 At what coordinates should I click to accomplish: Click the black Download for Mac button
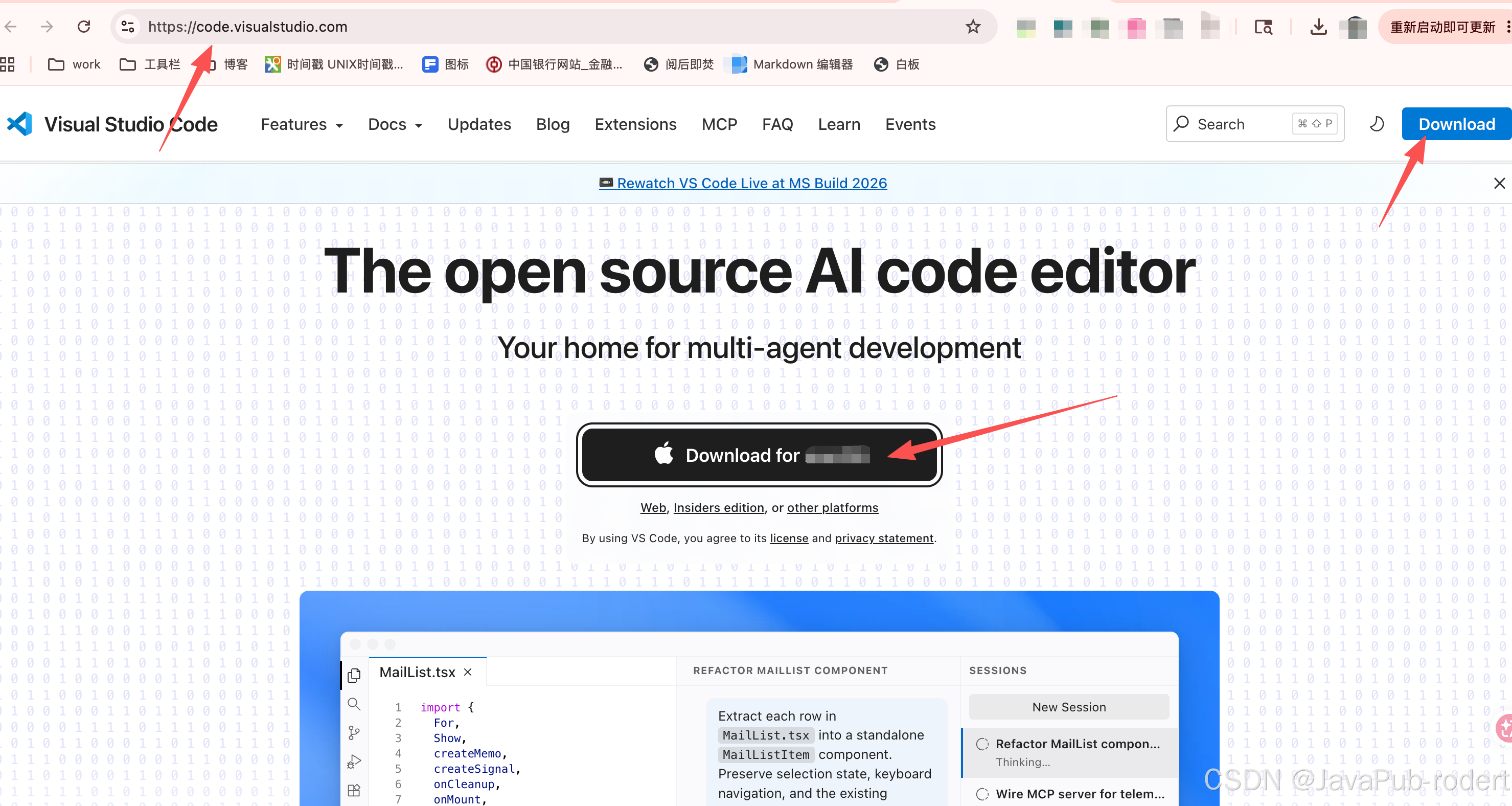(759, 455)
